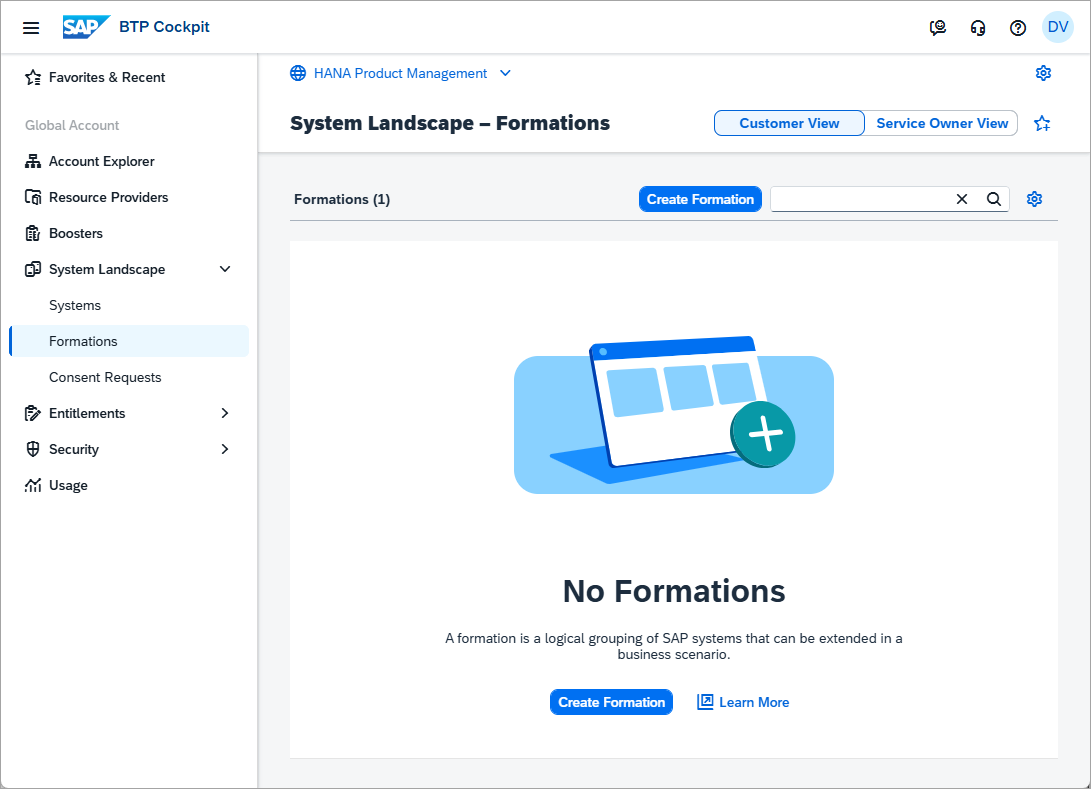Click the Account Explorer hierarchy icon

click(x=33, y=161)
